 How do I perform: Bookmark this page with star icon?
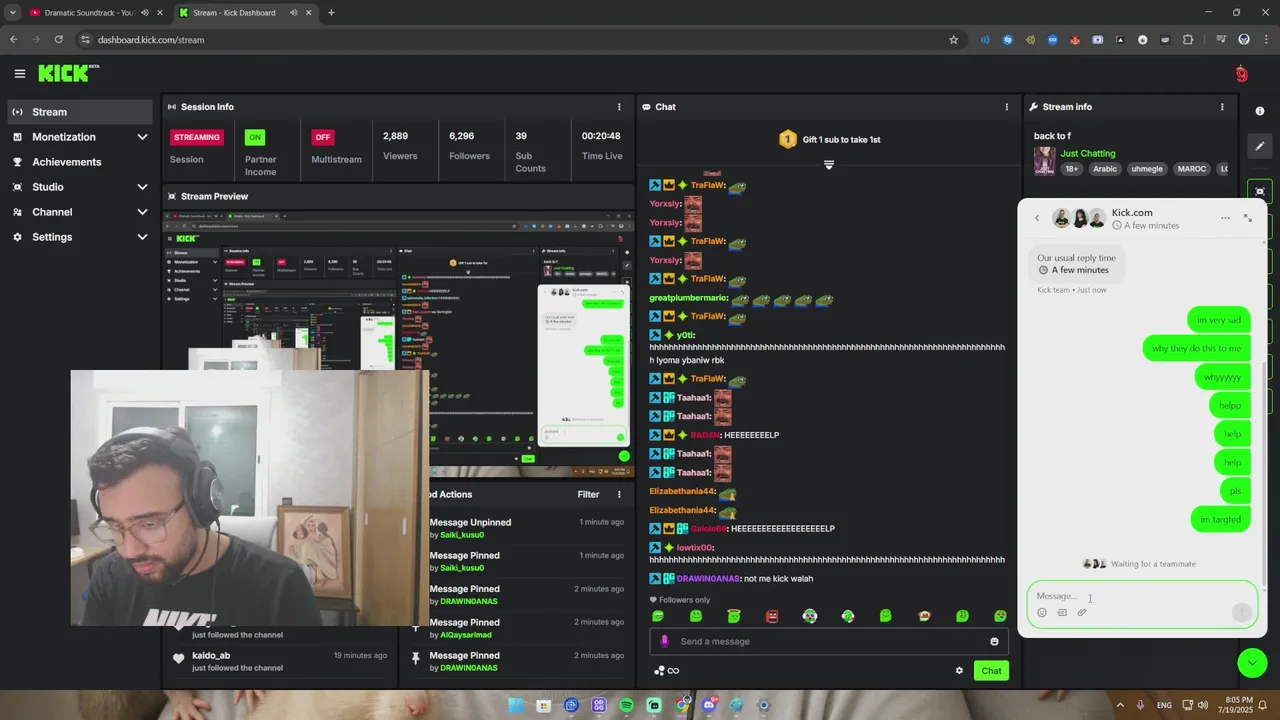pos(953,40)
